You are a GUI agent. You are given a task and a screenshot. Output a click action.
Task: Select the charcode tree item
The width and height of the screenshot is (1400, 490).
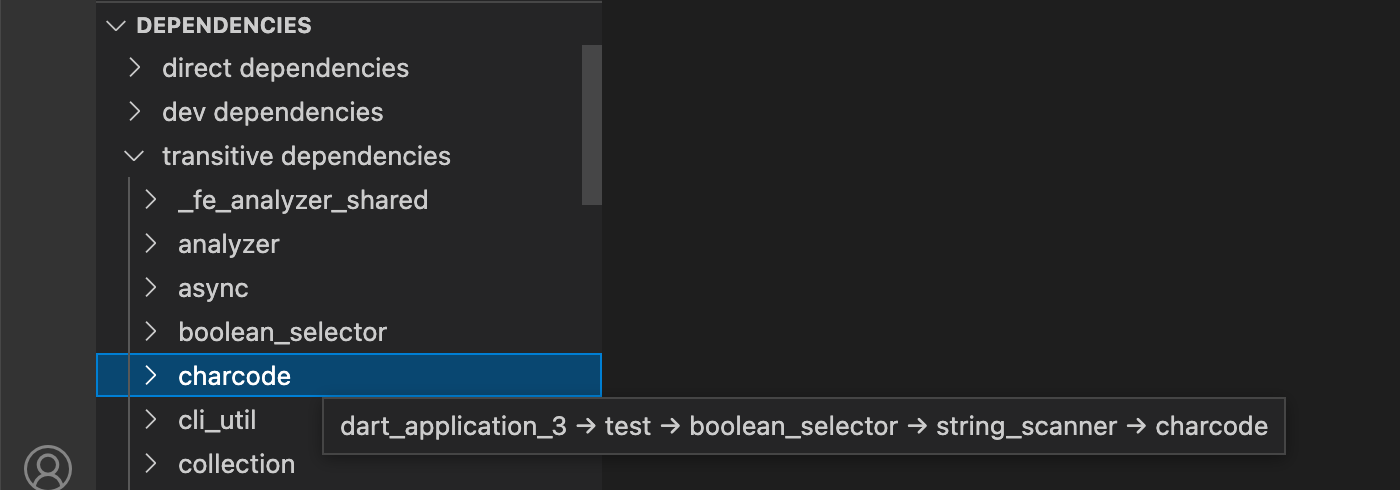[349, 376]
